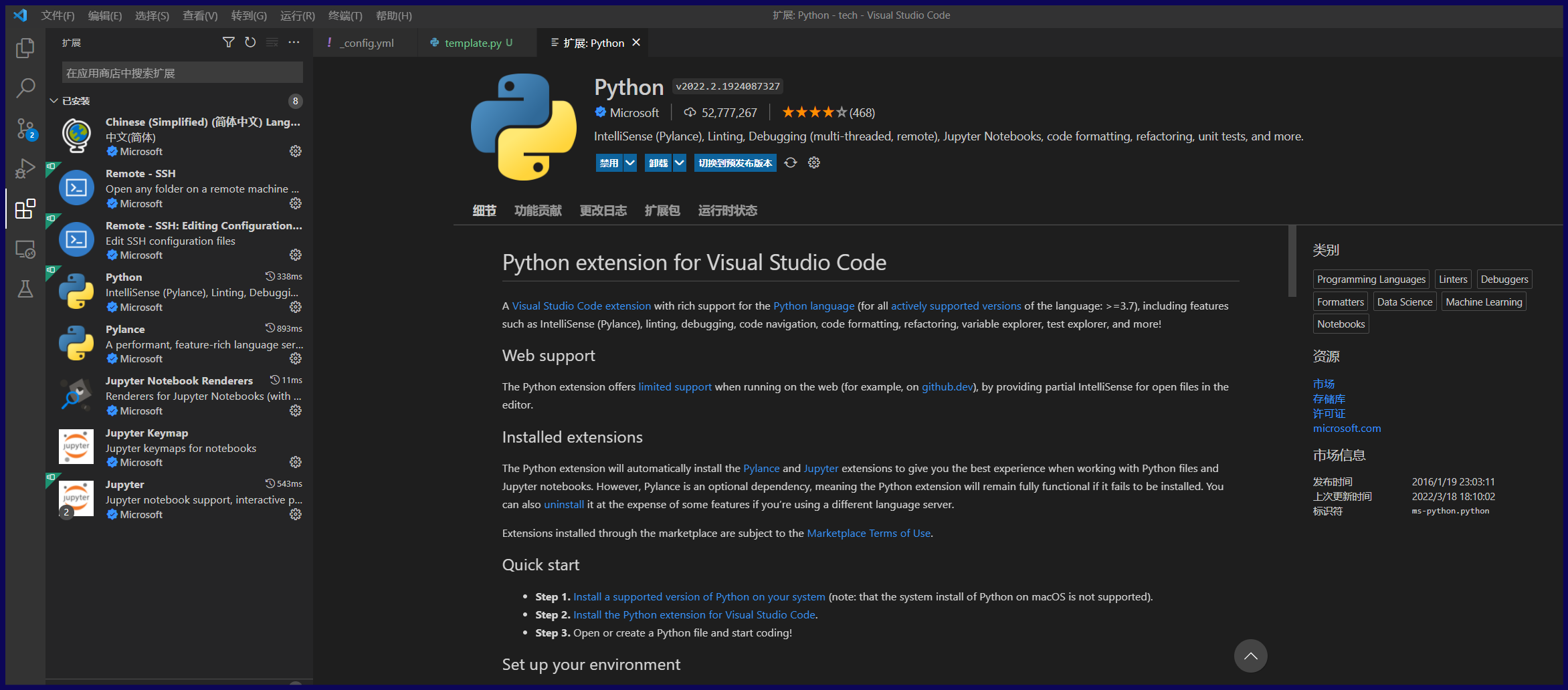Click the Machine Learning category tag
1568x690 pixels.
1483,302
